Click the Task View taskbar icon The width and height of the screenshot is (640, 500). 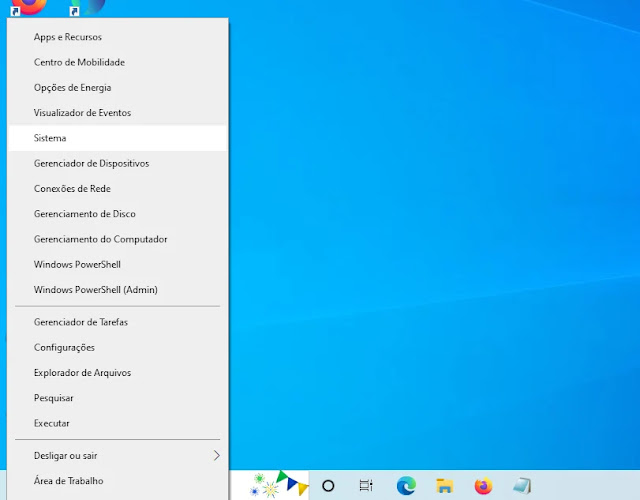[x=366, y=486]
